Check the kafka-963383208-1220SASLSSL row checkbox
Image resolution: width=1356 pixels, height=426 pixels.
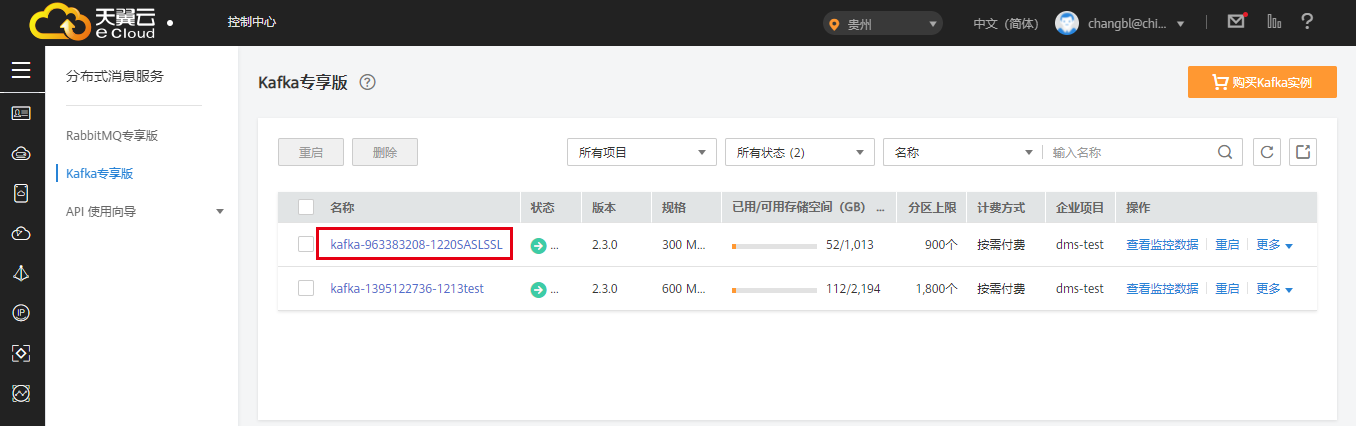point(306,244)
